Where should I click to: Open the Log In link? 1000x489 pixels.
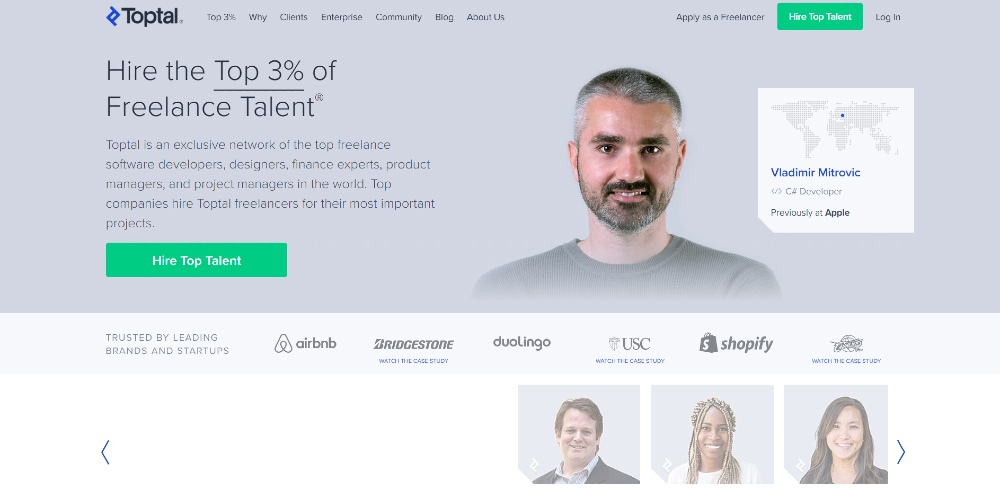(x=888, y=17)
